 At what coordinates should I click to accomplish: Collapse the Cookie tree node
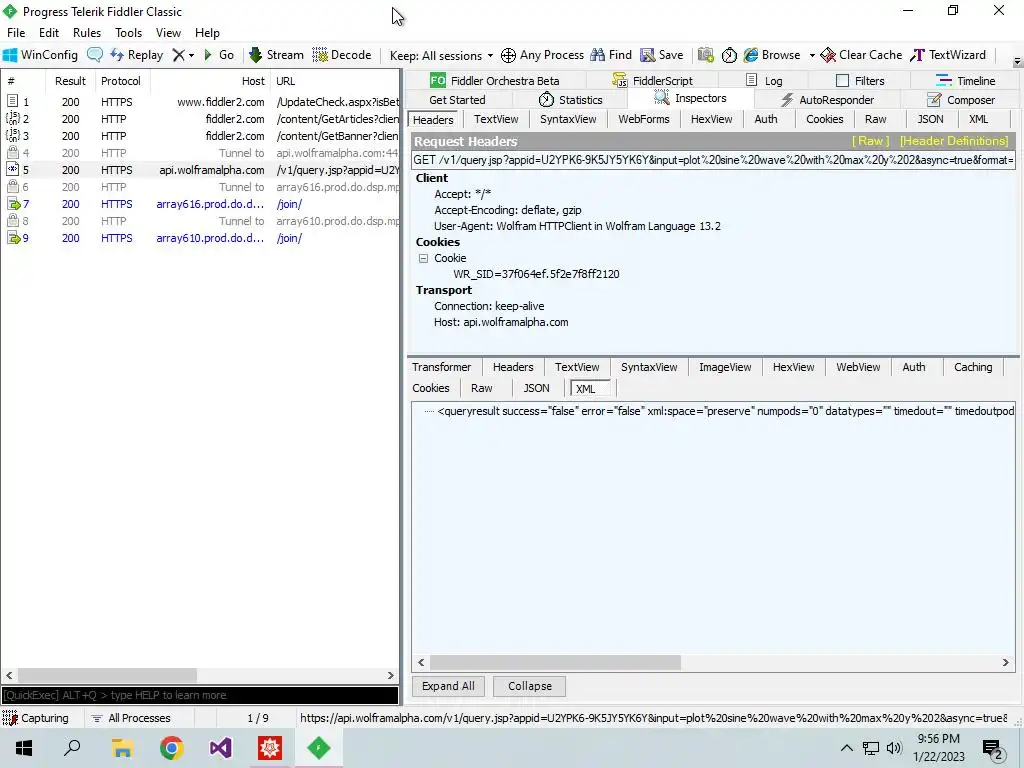(423, 258)
